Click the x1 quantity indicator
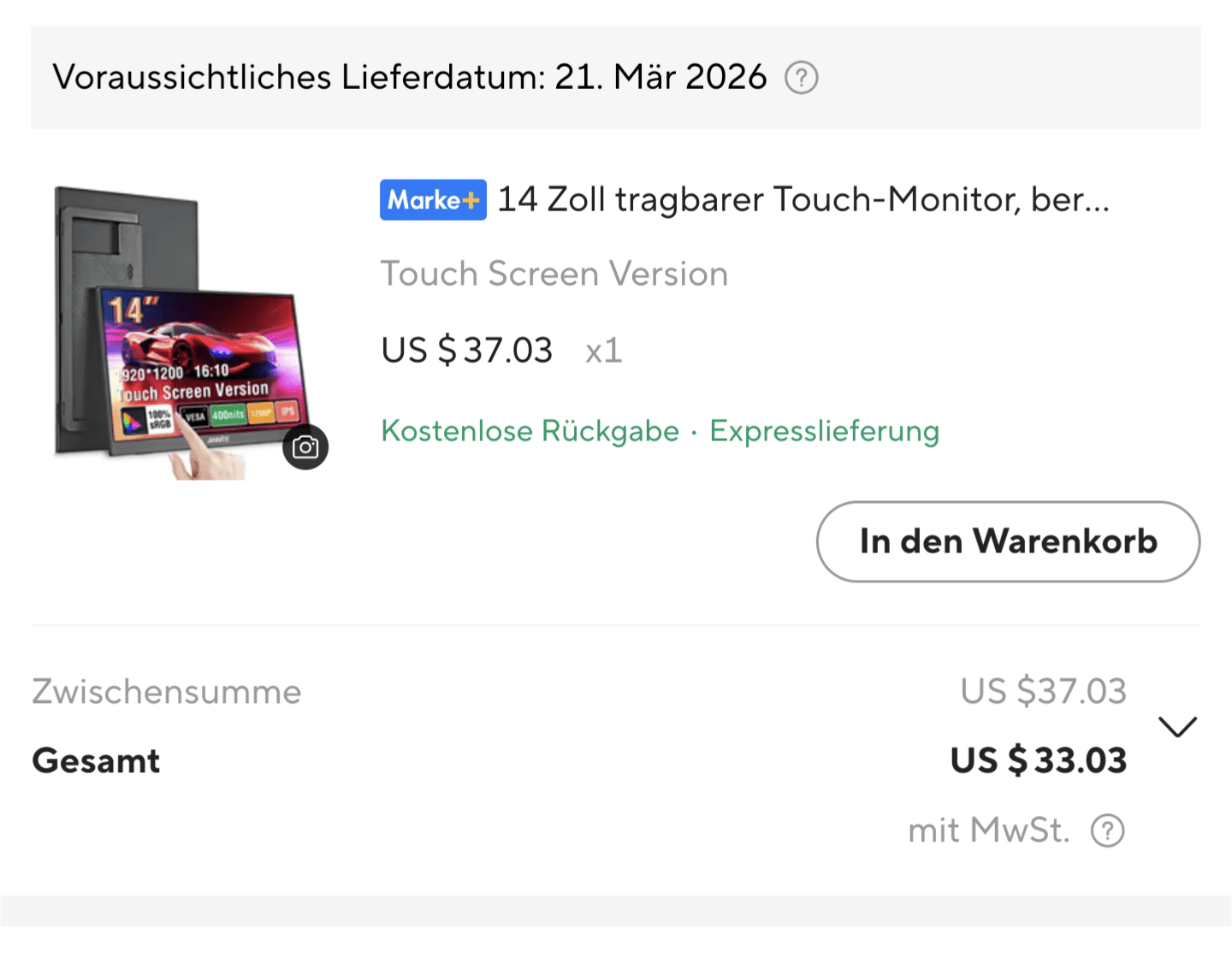The height and width of the screenshot is (957, 1232). [x=603, y=351]
